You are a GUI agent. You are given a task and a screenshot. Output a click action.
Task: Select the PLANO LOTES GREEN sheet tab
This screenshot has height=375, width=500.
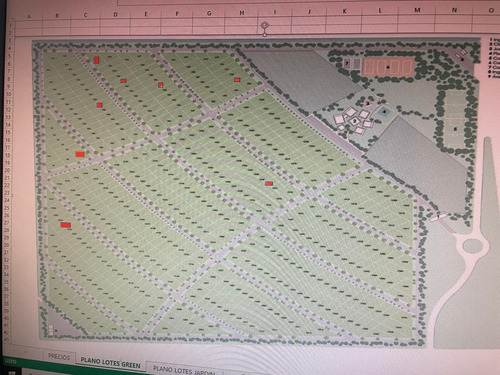[110, 363]
